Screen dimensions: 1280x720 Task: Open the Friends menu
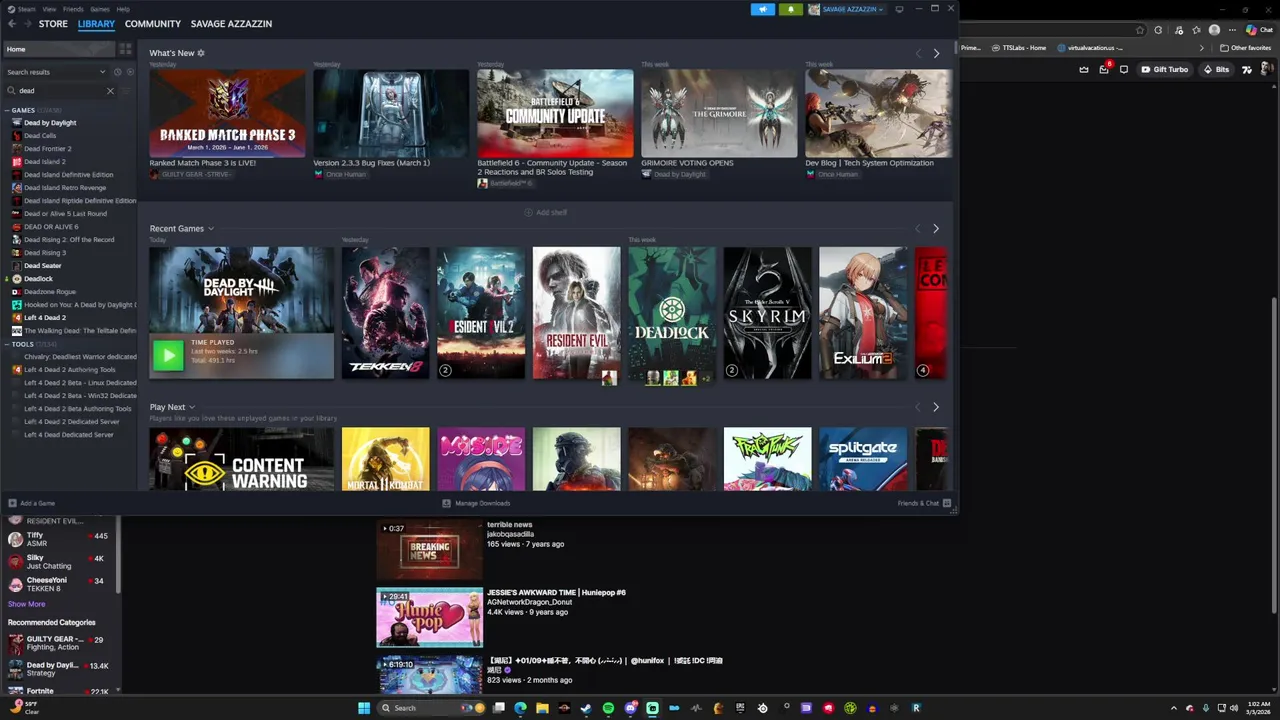(x=73, y=9)
